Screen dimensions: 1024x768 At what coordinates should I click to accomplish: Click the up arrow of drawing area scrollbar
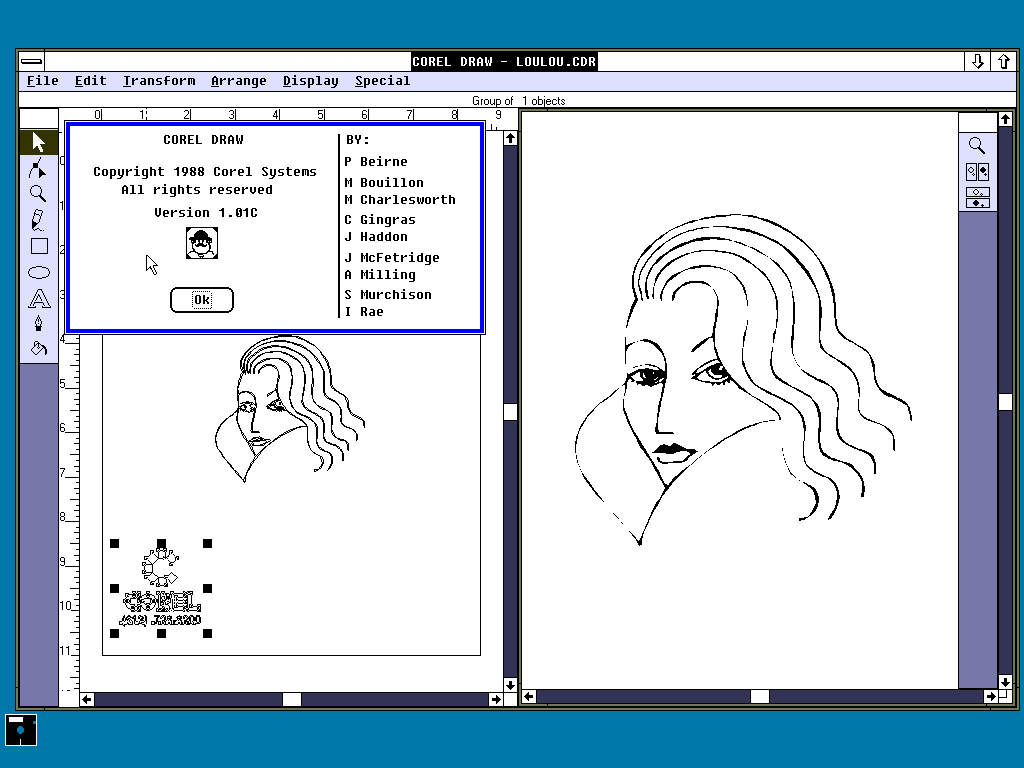[x=511, y=138]
